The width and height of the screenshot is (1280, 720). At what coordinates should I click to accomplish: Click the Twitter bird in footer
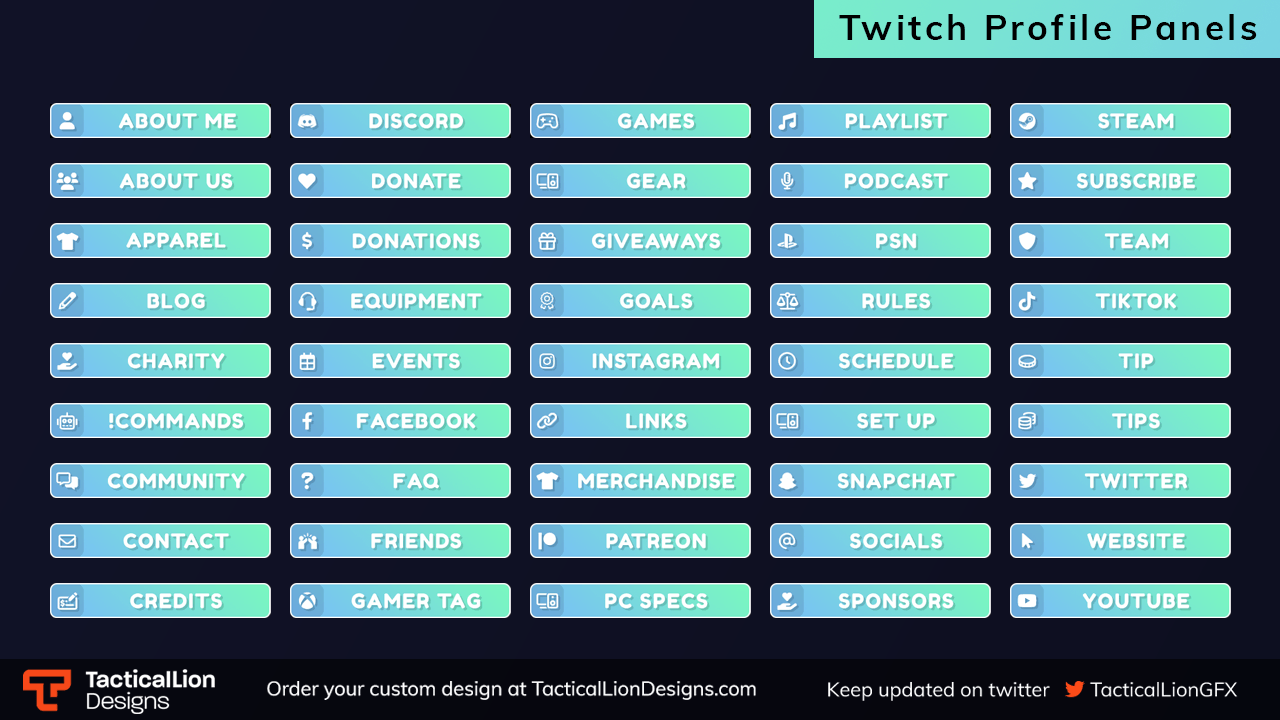pyautogui.click(x=1074, y=689)
